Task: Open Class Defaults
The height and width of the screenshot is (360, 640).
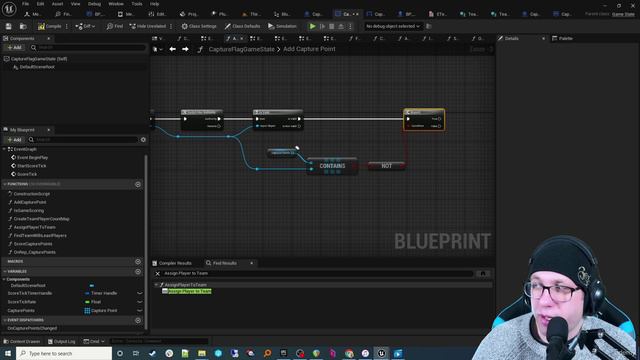Action: tap(242, 26)
